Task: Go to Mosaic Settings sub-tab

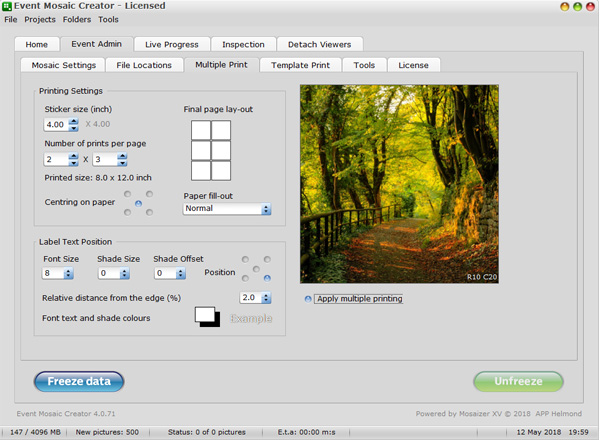Action: click(64, 65)
